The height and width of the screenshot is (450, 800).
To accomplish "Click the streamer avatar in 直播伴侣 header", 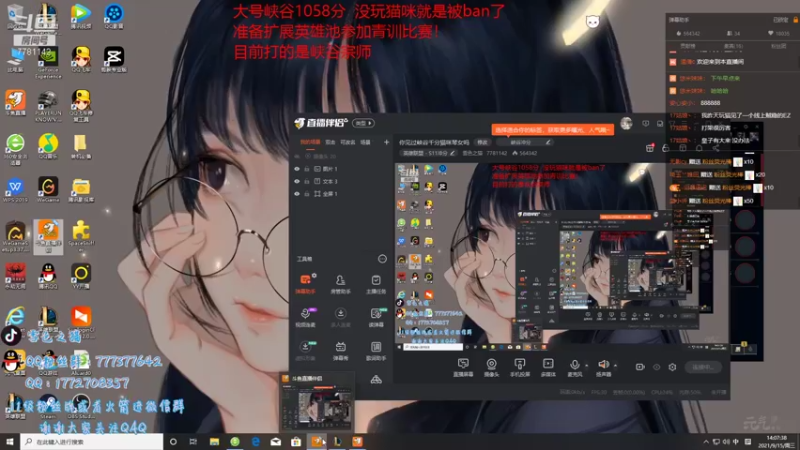I will click(626, 123).
